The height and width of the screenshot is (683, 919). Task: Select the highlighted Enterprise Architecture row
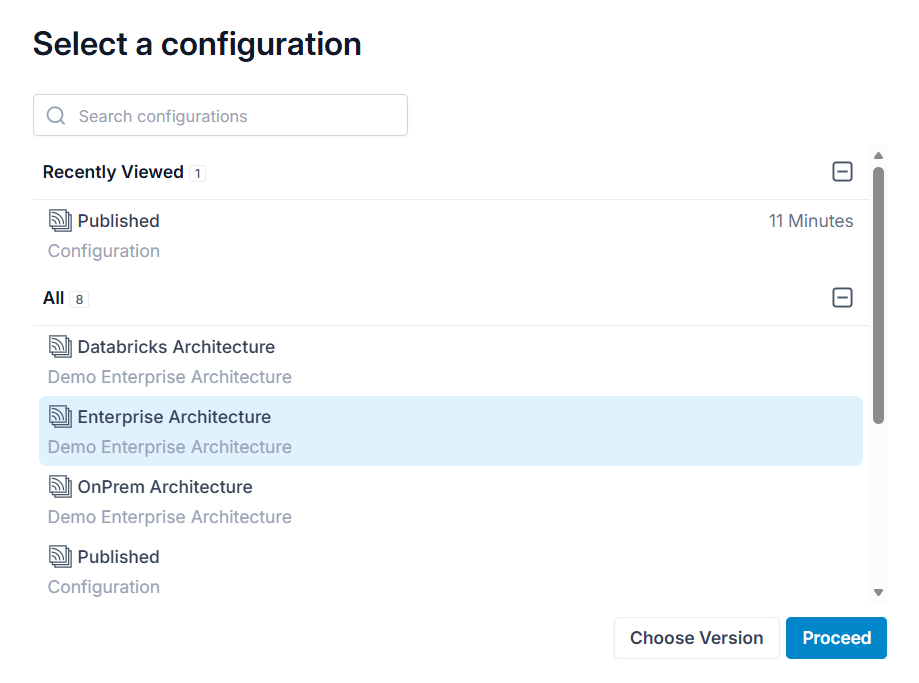pyautogui.click(x=451, y=431)
